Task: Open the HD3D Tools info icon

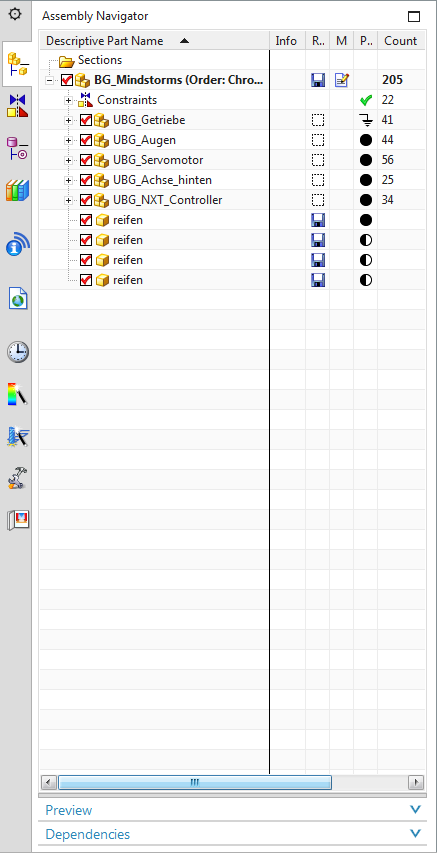Action: pyautogui.click(x=17, y=244)
